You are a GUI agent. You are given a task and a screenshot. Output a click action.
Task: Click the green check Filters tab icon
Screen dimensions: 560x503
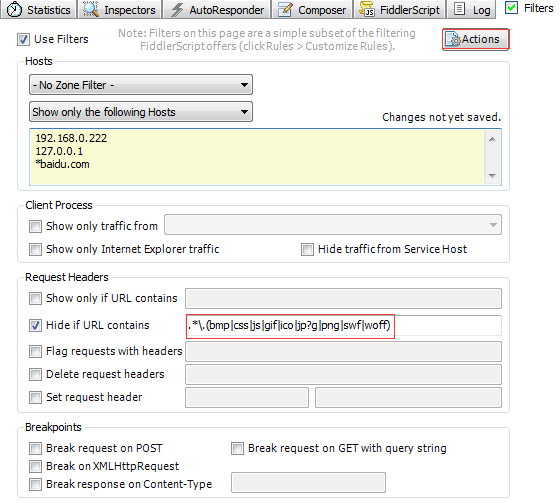point(511,8)
